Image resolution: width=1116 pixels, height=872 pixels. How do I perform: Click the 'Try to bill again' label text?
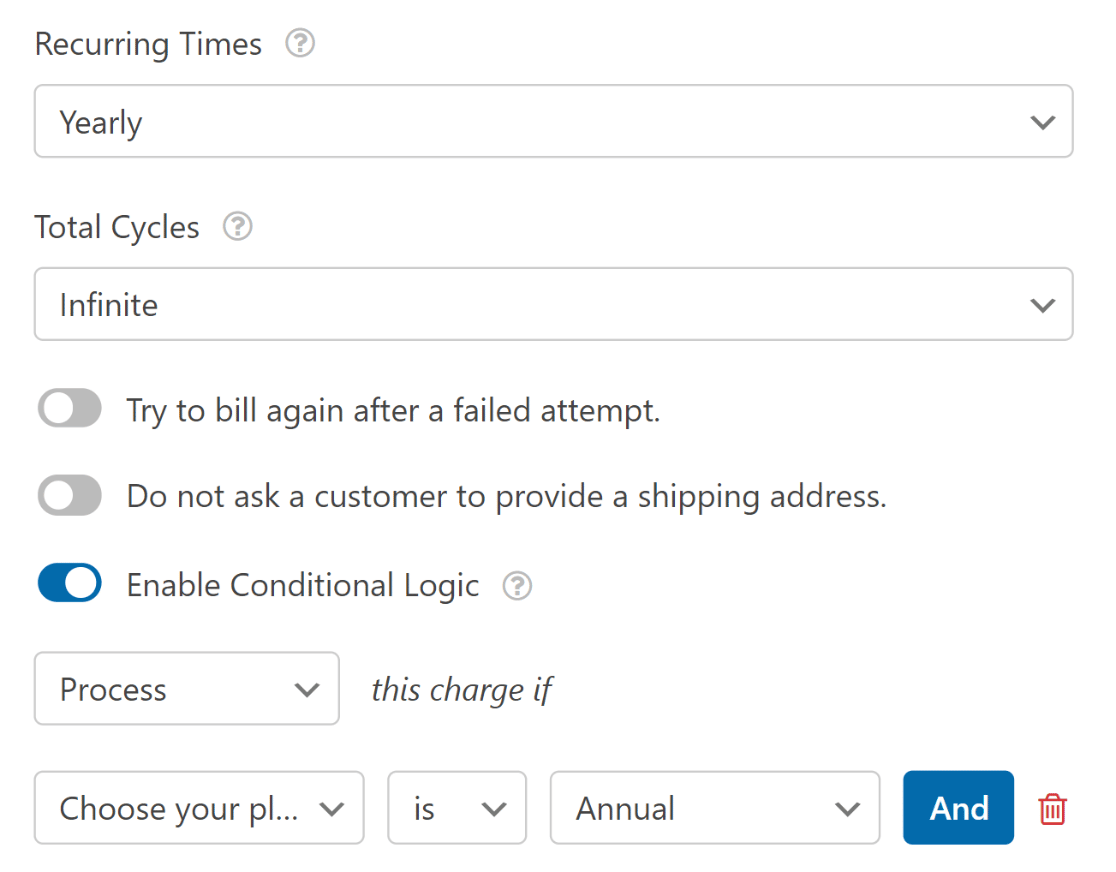point(393,410)
